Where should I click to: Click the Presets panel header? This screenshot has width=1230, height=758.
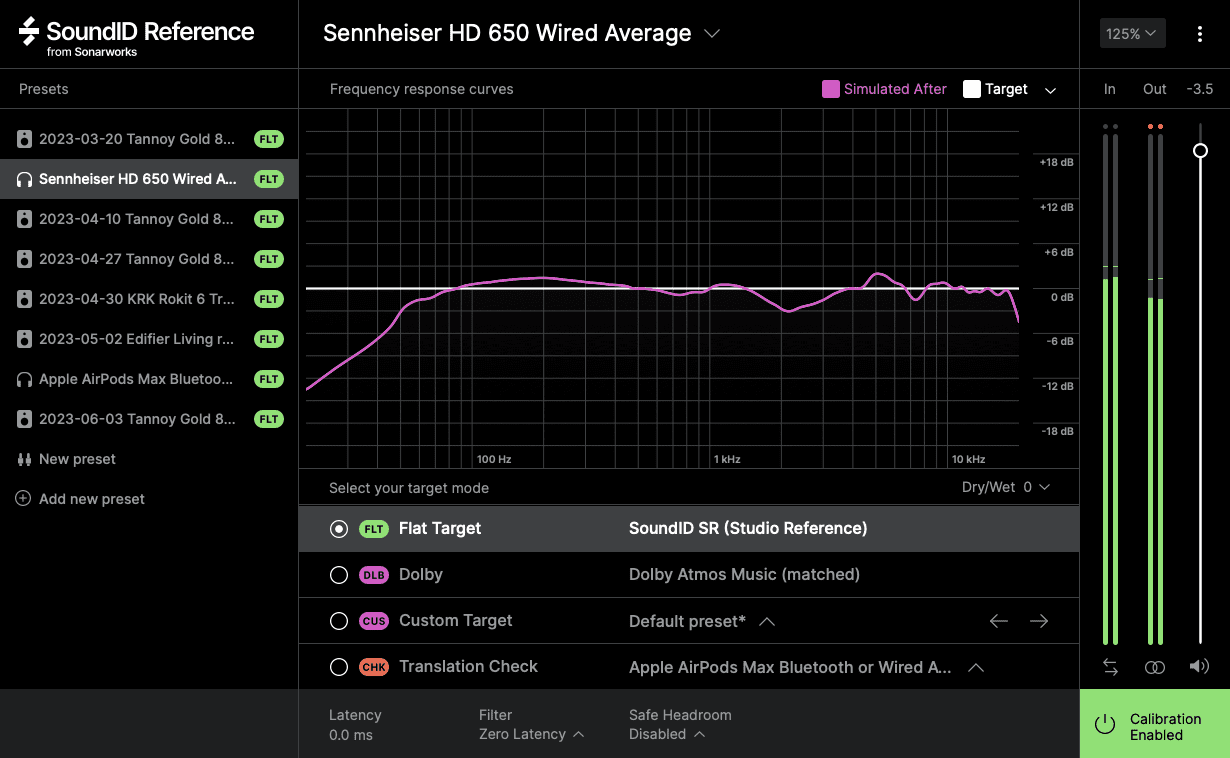[x=44, y=89]
